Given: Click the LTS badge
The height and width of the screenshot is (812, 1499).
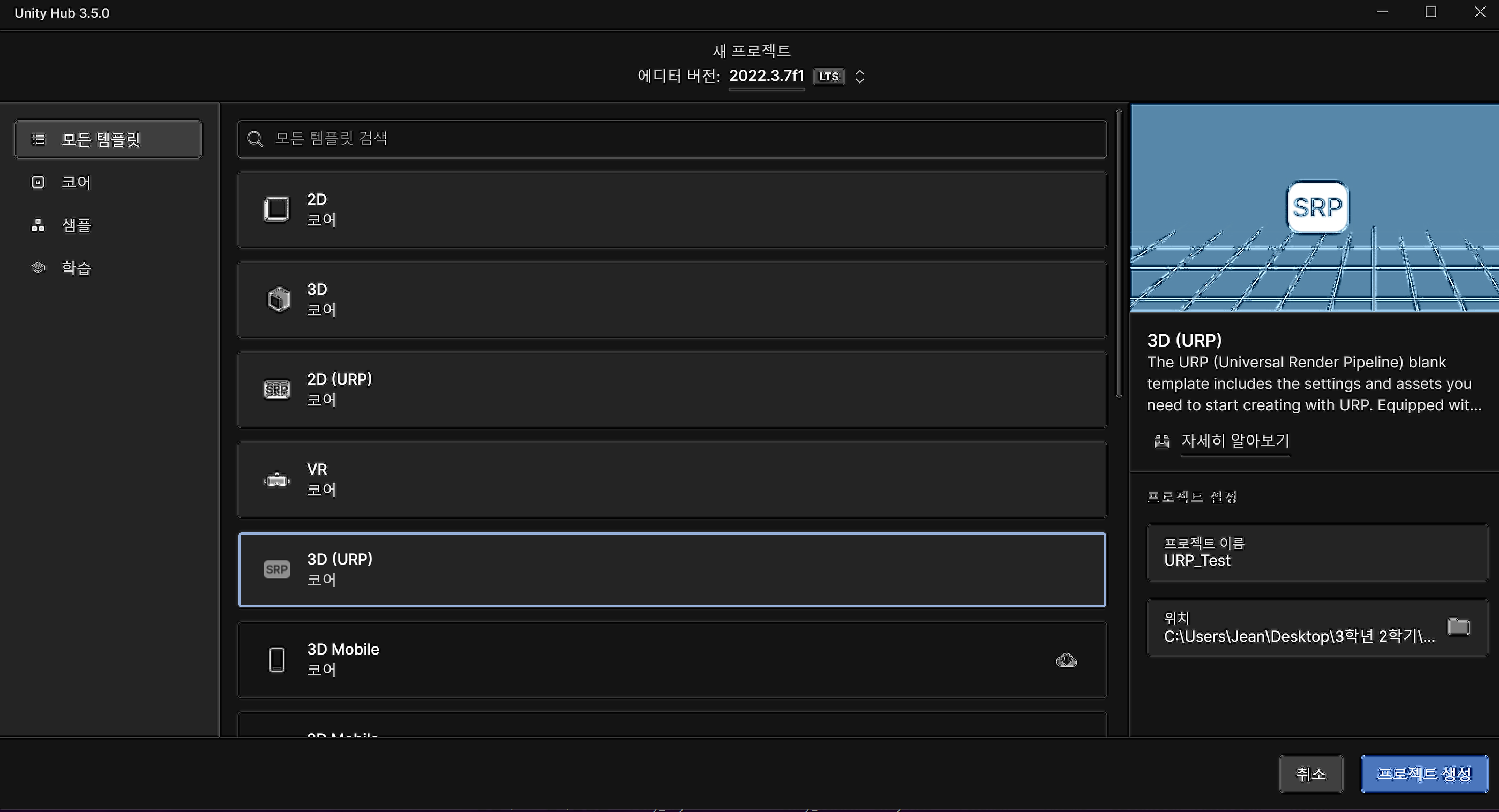Looking at the screenshot, I should point(829,76).
